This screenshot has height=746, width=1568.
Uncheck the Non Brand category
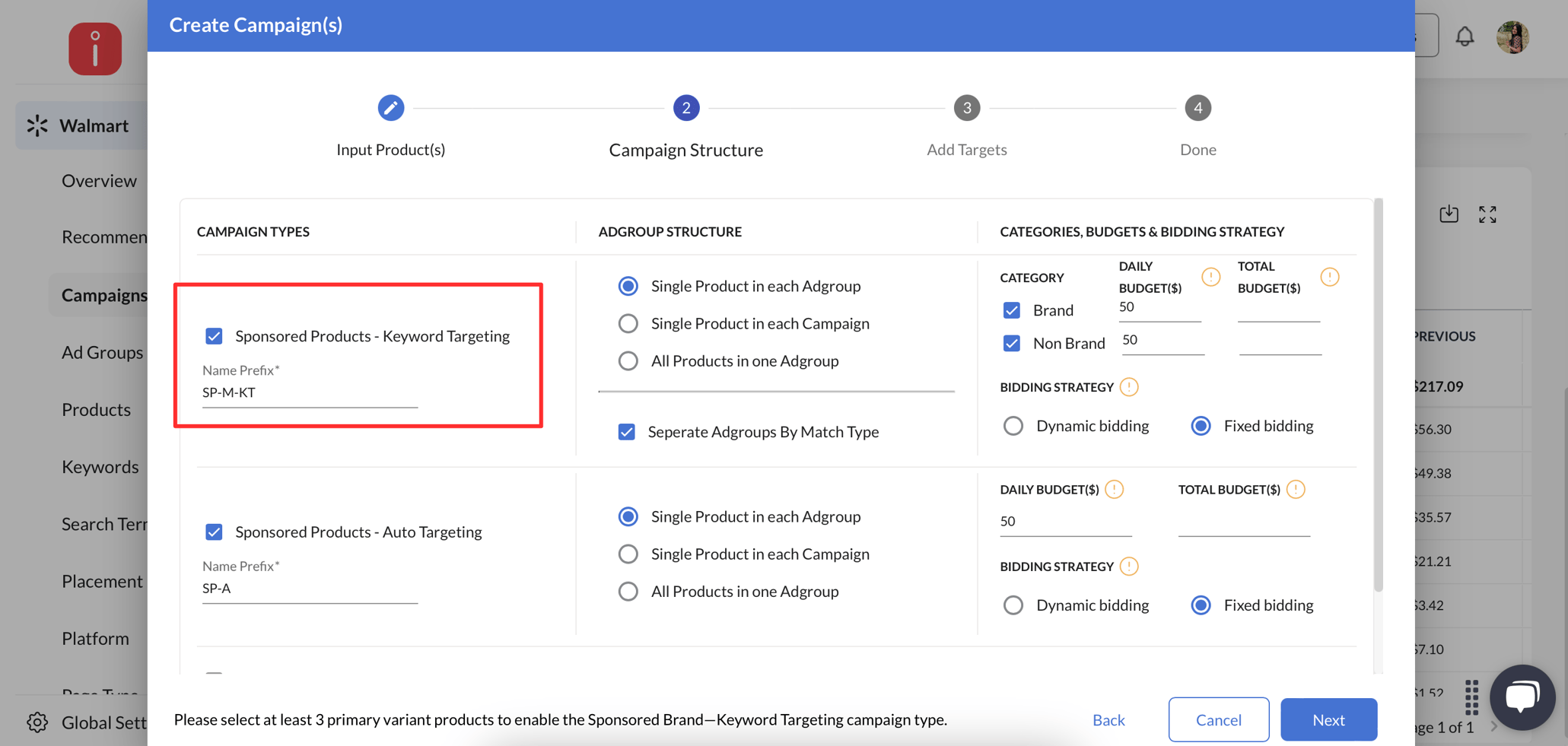[1011, 343]
